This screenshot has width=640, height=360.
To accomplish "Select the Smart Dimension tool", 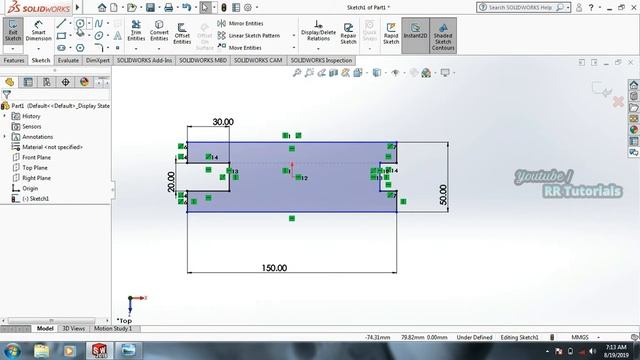I will (38, 31).
